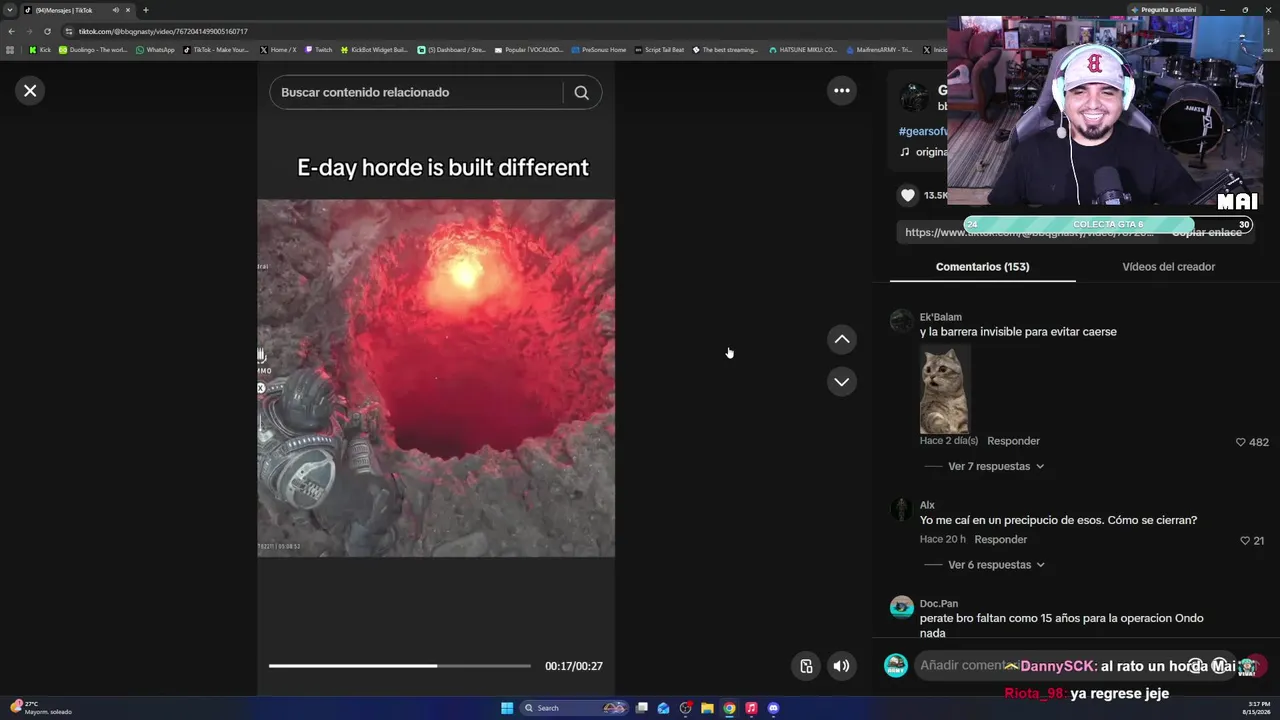Screen dimensions: 1280x720
Task: Seek in the video progress bar
Action: click(400, 666)
